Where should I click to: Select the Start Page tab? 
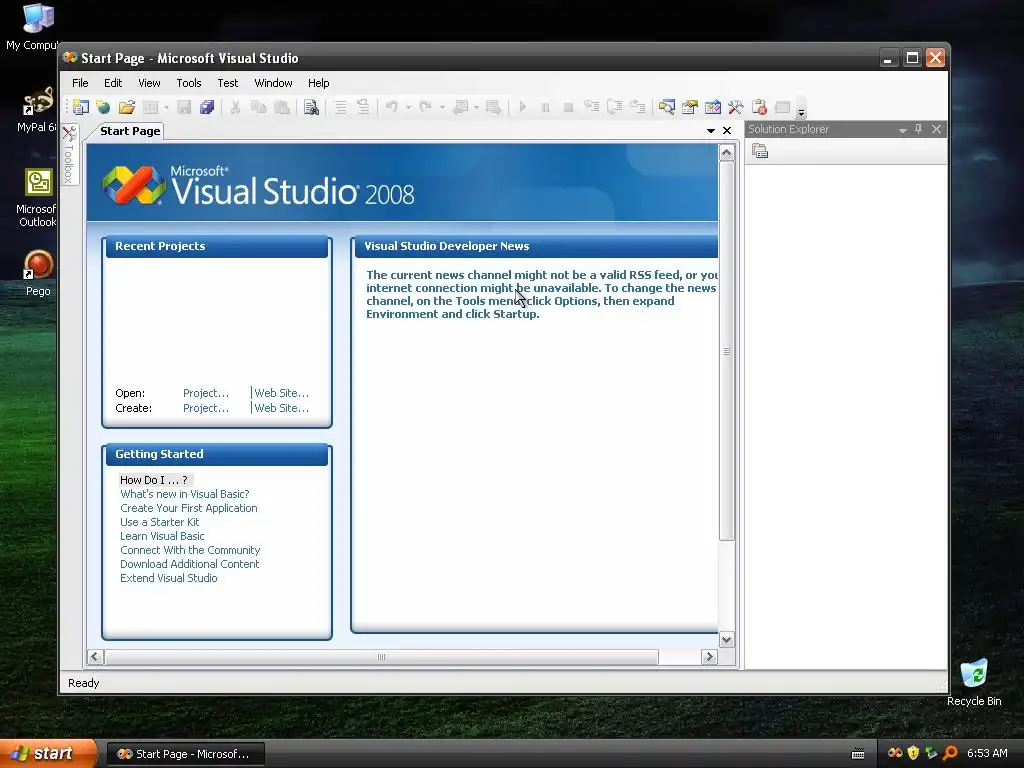tap(130, 131)
